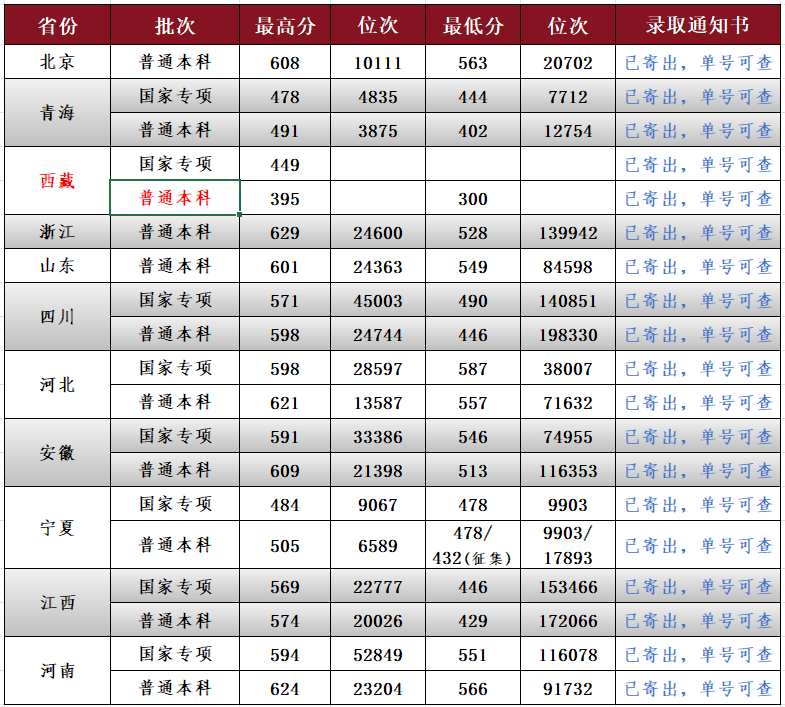Select the rank value 24363
785x707 pixels.
click(x=378, y=267)
